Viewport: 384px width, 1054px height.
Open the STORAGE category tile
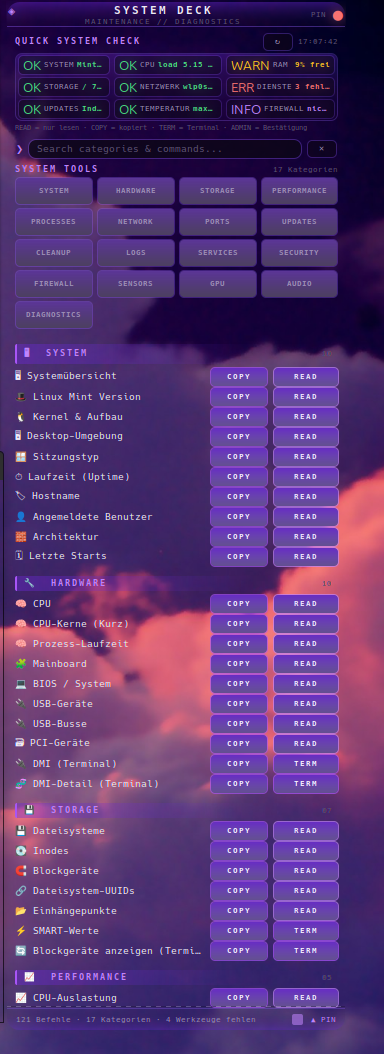[x=217, y=191]
